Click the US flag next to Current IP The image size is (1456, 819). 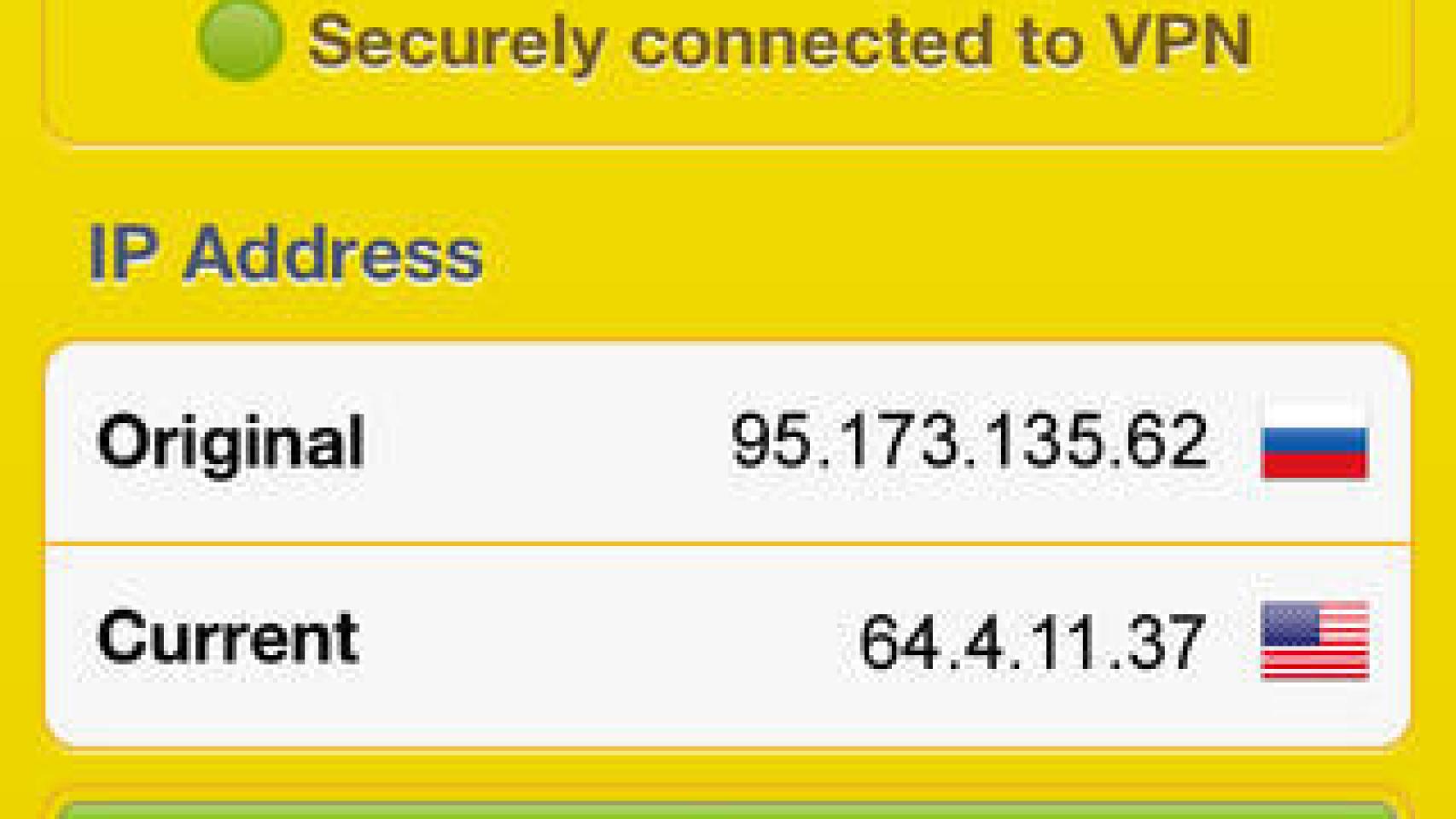pos(1314,641)
